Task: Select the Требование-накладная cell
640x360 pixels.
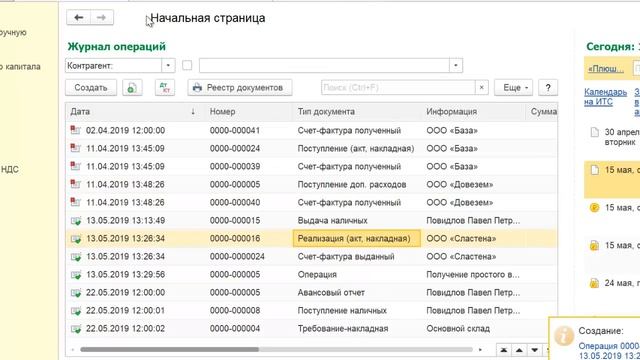Action: [357, 328]
